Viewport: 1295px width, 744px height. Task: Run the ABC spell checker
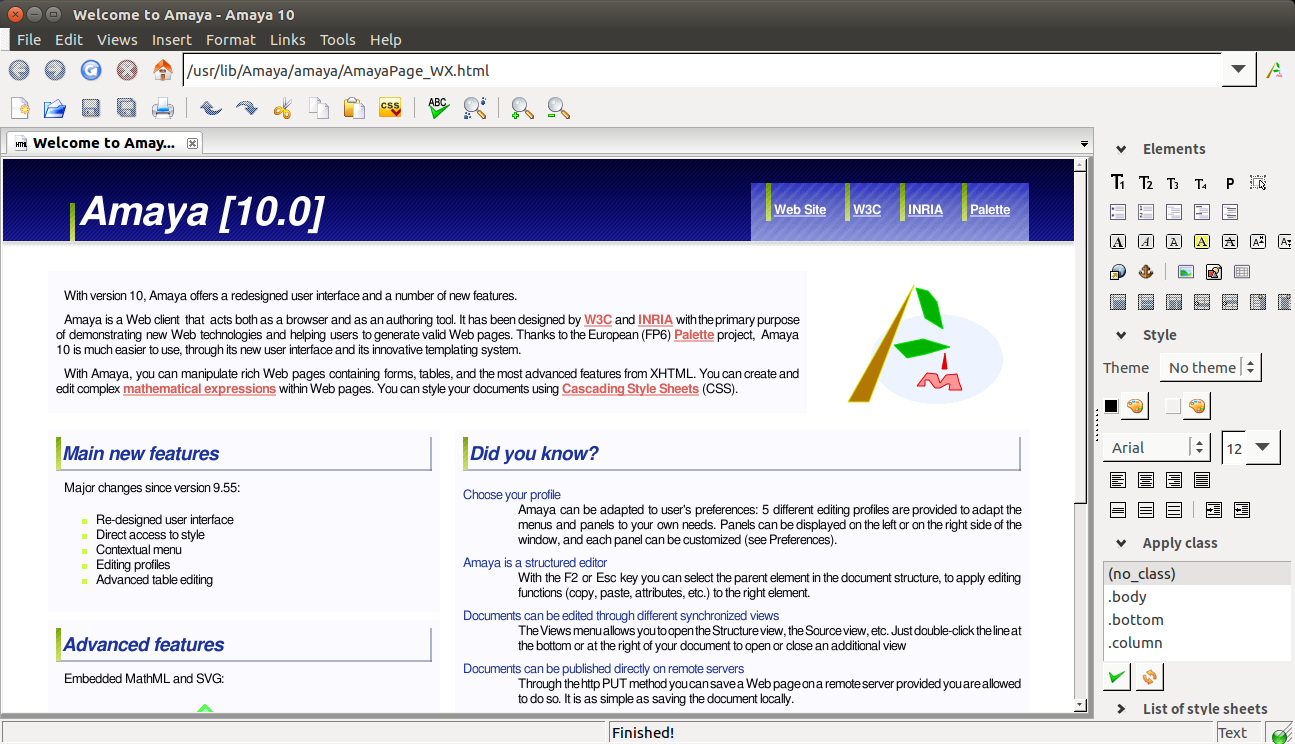click(x=438, y=108)
